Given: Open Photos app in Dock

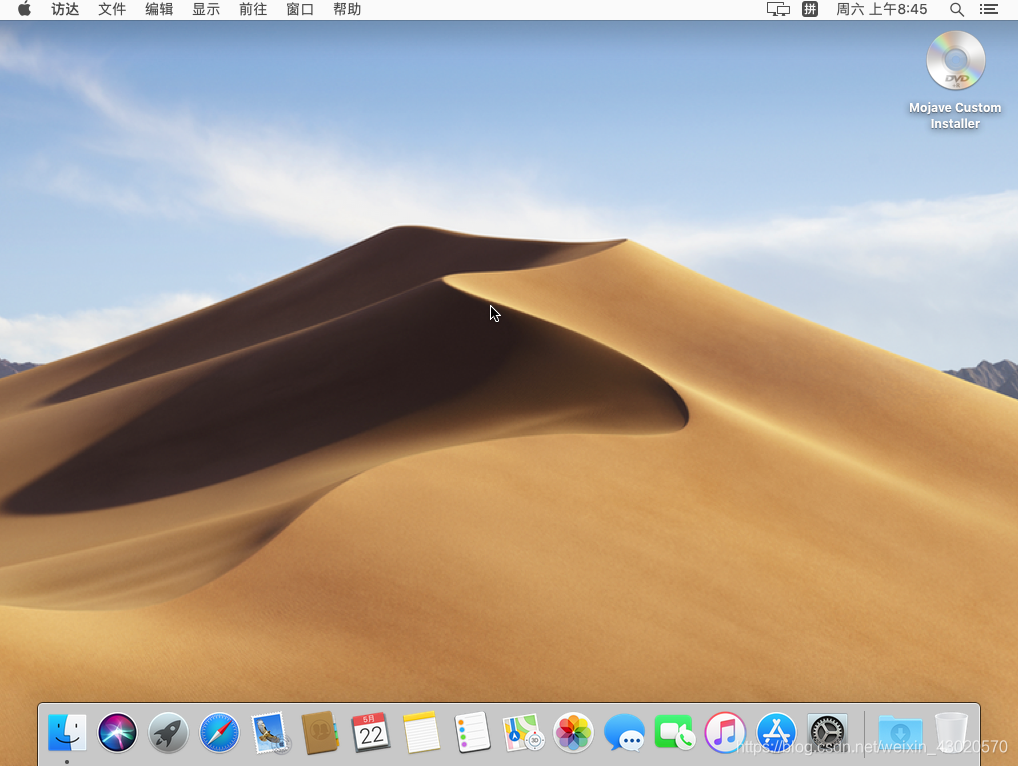Looking at the screenshot, I should point(573,733).
